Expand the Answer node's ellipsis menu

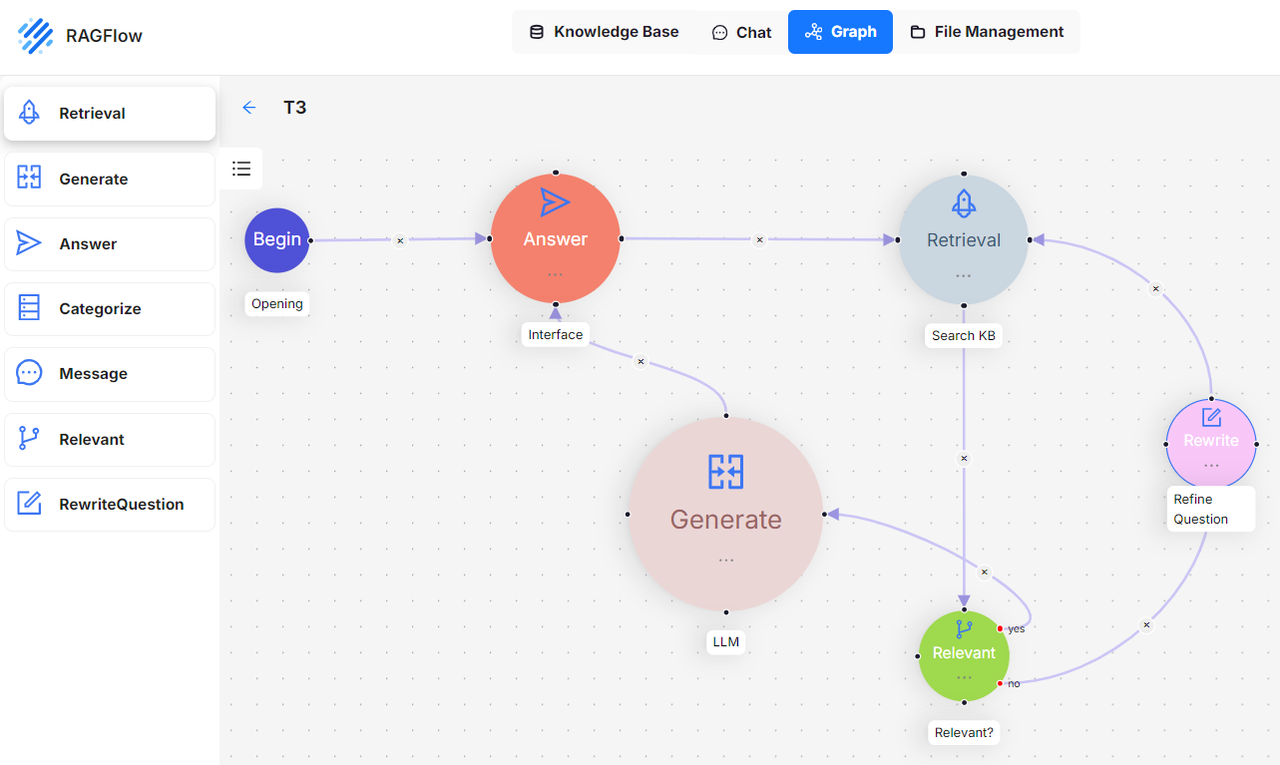pos(555,274)
